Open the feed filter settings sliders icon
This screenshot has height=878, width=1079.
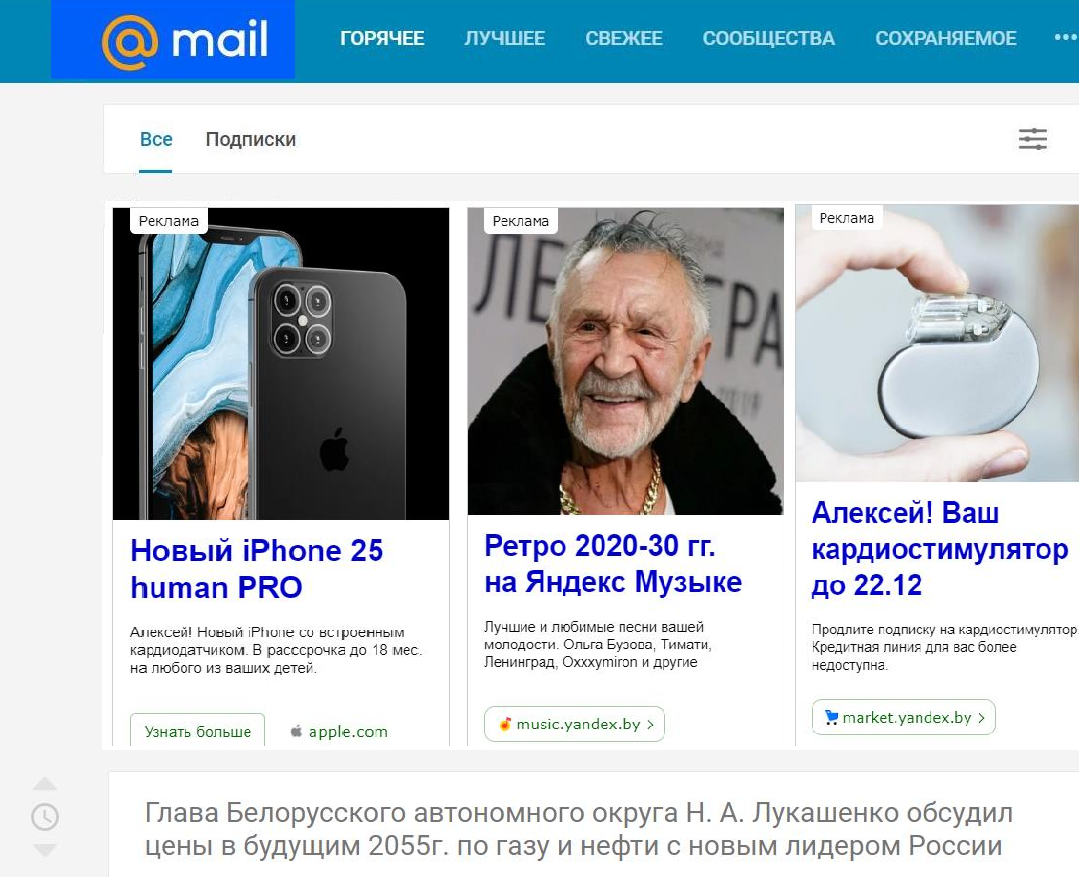[1032, 139]
